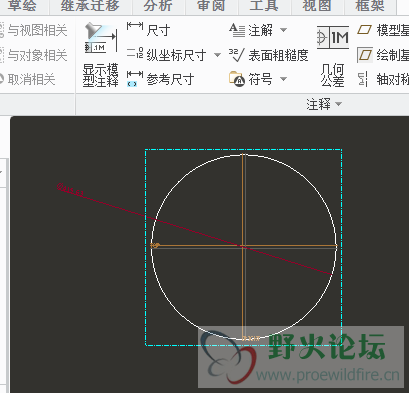The height and width of the screenshot is (393, 409).
Task: Click the 符号 symbol icon
Action: click(x=237, y=79)
